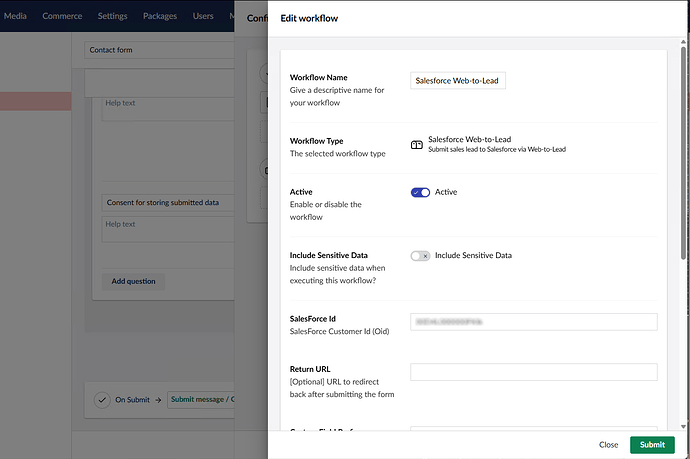Click the first Help text box
The width and height of the screenshot is (690, 459).
tap(168, 109)
